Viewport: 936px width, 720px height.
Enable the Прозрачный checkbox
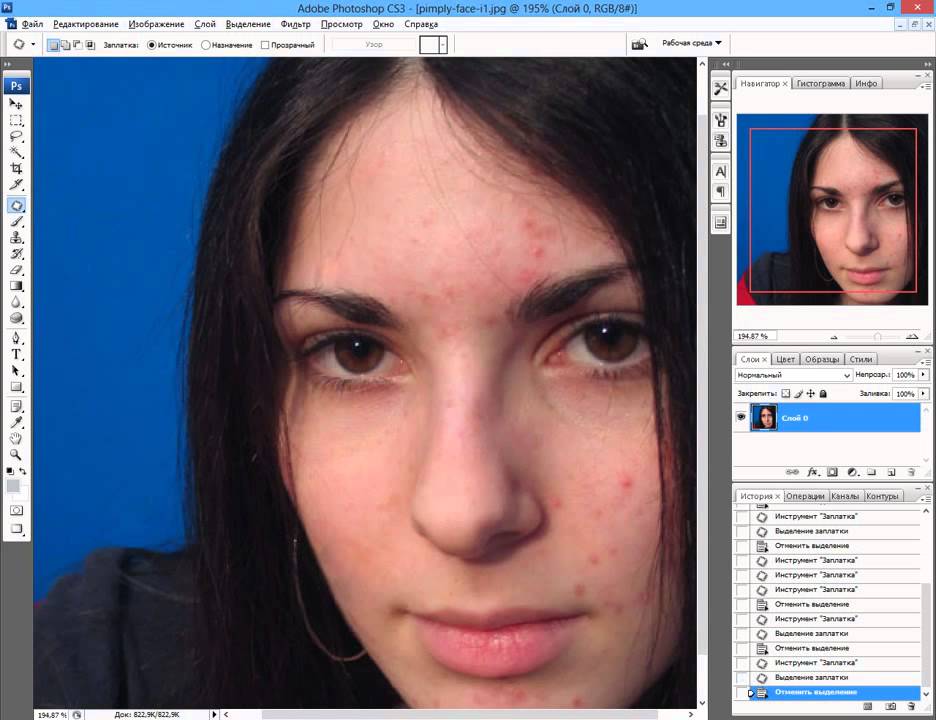(x=265, y=45)
